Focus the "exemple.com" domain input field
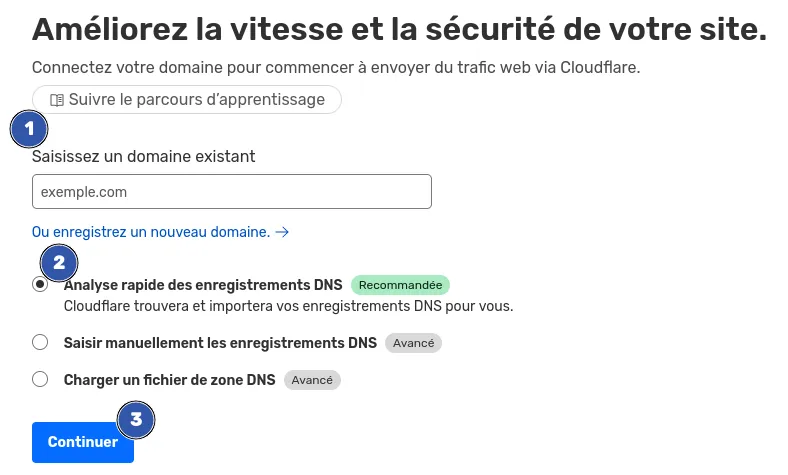This screenshot has width=788, height=475. coord(231,192)
